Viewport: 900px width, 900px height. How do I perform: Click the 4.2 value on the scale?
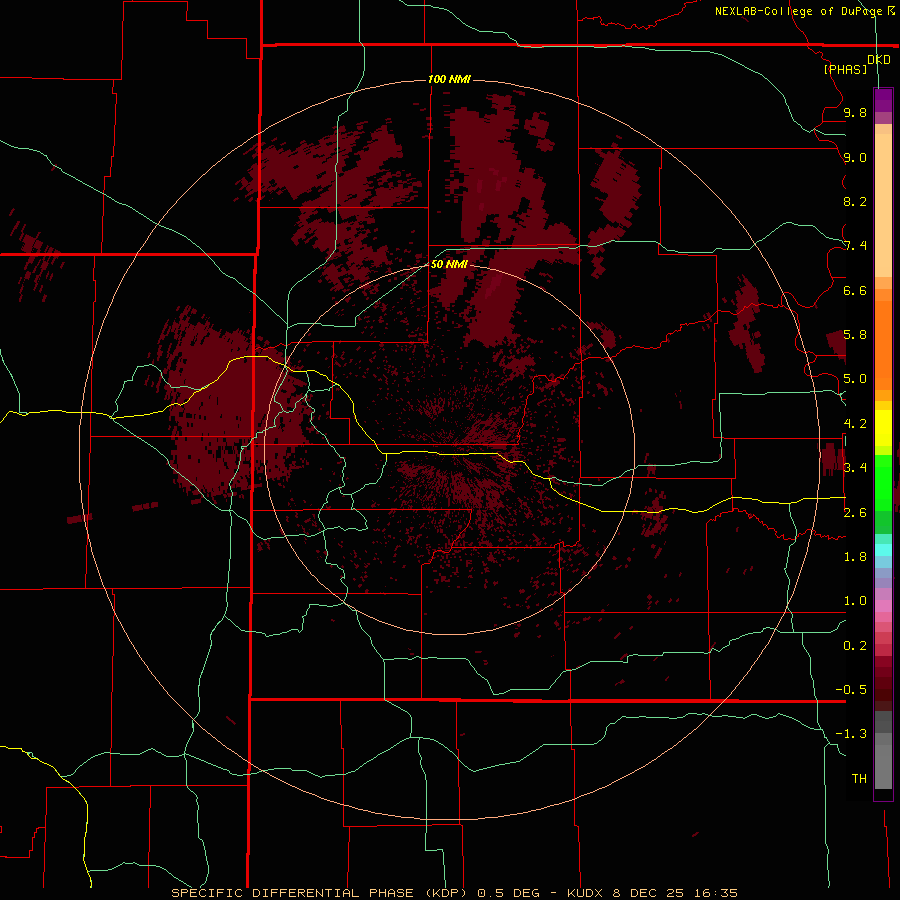pyautogui.click(x=855, y=424)
